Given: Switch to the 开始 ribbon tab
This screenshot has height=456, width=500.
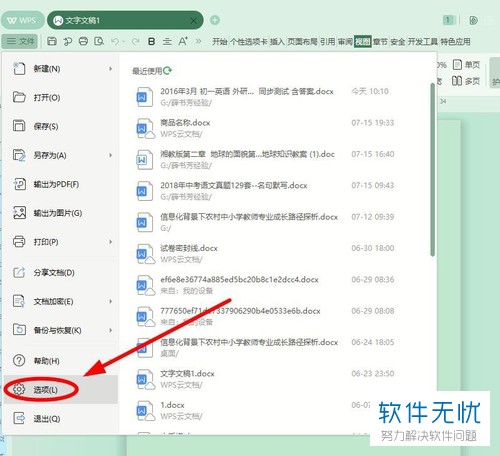Looking at the screenshot, I should point(220,42).
